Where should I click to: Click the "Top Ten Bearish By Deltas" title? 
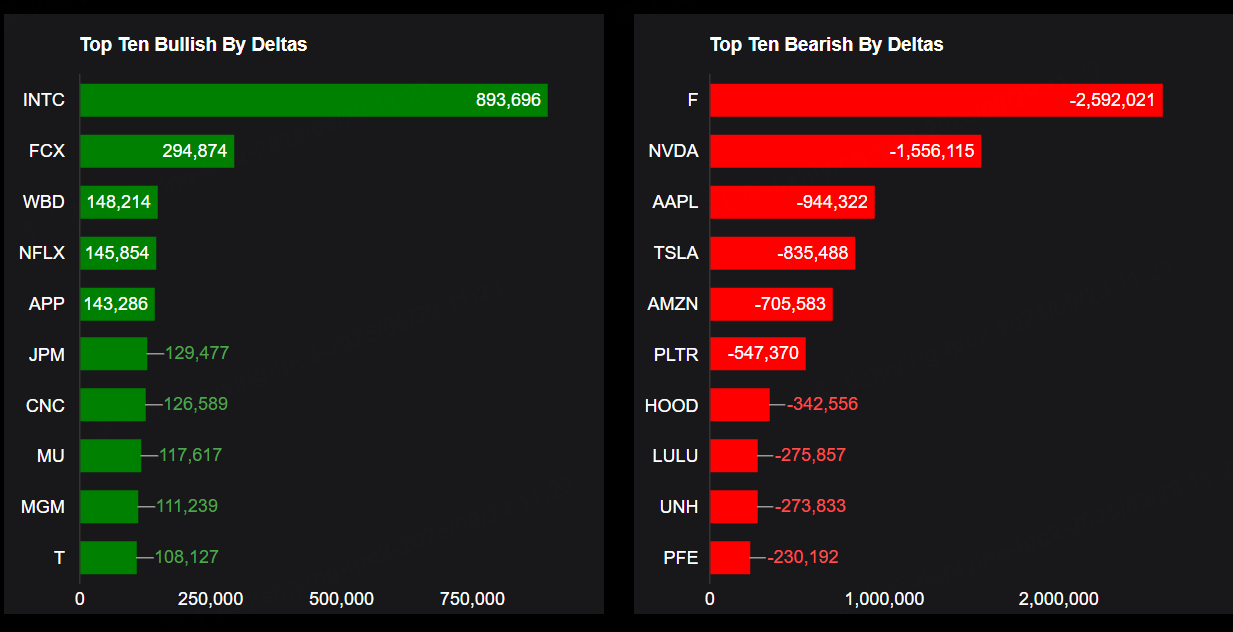click(x=826, y=44)
